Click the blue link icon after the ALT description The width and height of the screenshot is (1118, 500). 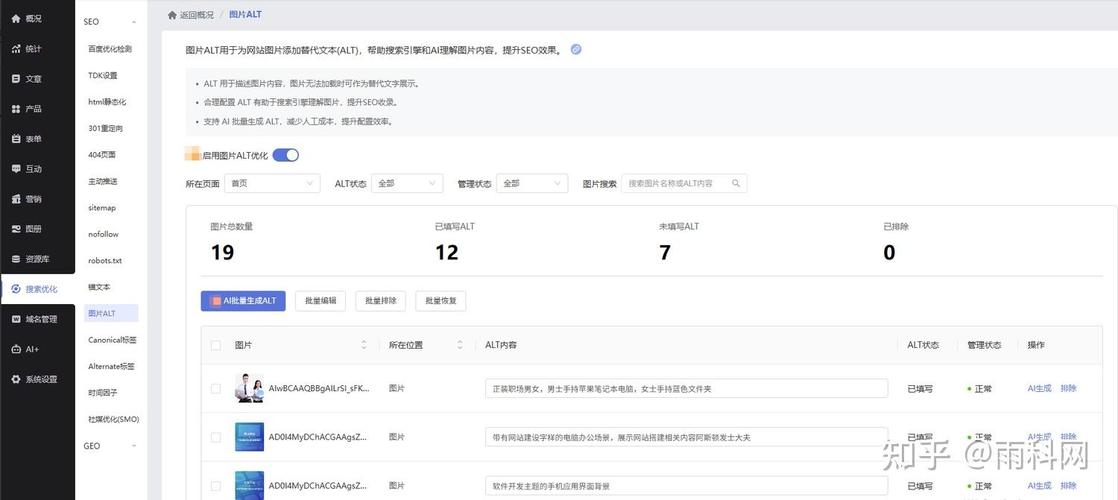576,49
